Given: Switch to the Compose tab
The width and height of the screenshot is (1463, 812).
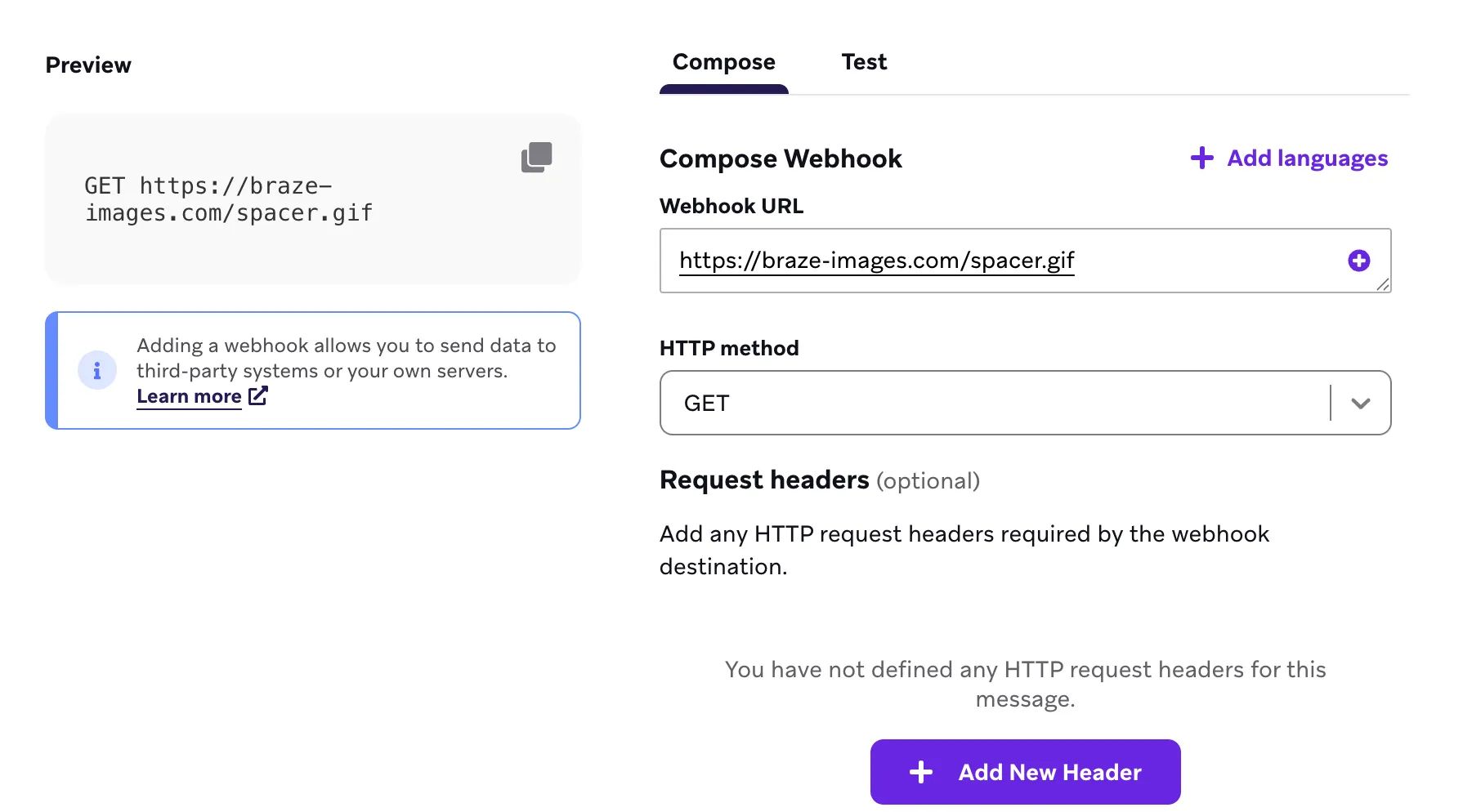Looking at the screenshot, I should 723,62.
